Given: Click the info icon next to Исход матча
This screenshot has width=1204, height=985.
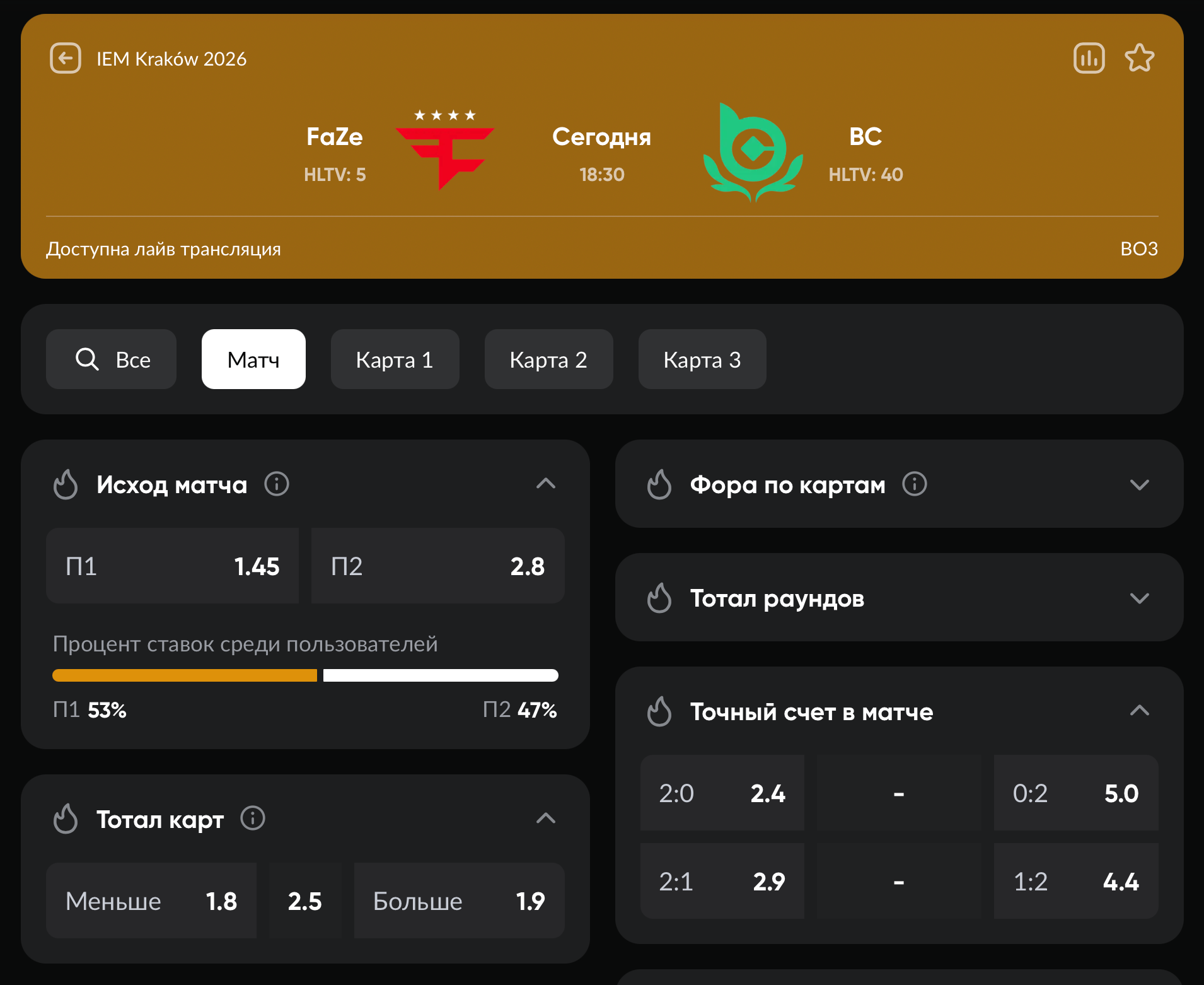Looking at the screenshot, I should [277, 484].
